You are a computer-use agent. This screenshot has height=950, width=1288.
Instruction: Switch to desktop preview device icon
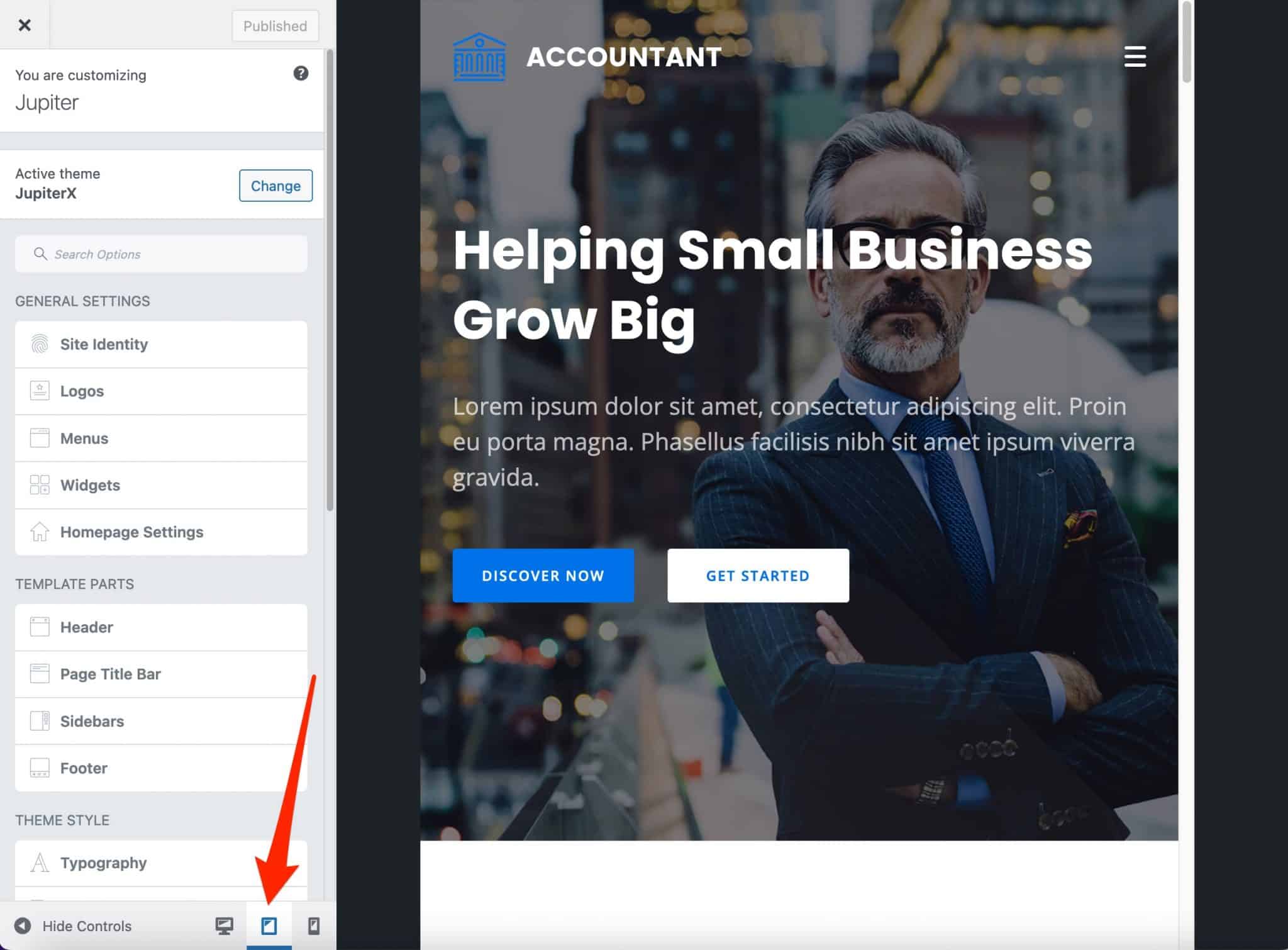[x=224, y=925]
